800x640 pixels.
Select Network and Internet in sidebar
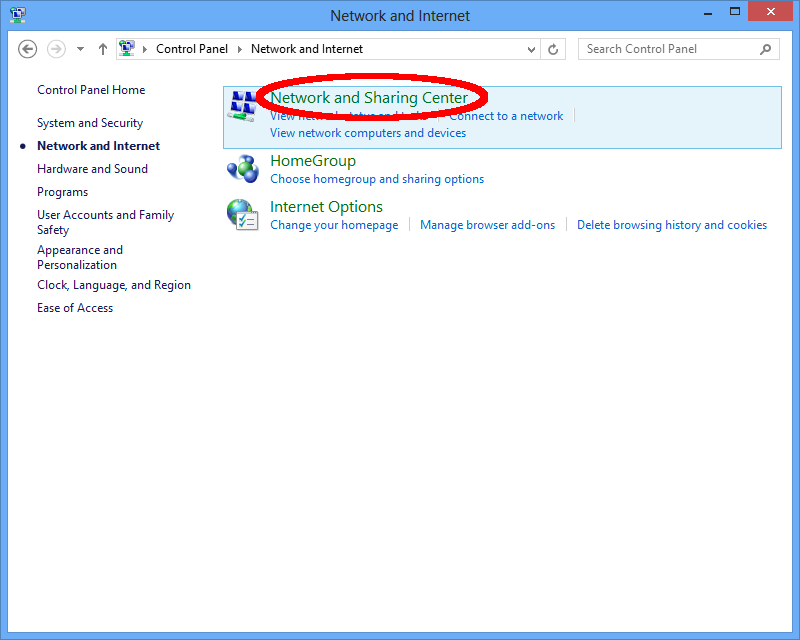tap(98, 146)
